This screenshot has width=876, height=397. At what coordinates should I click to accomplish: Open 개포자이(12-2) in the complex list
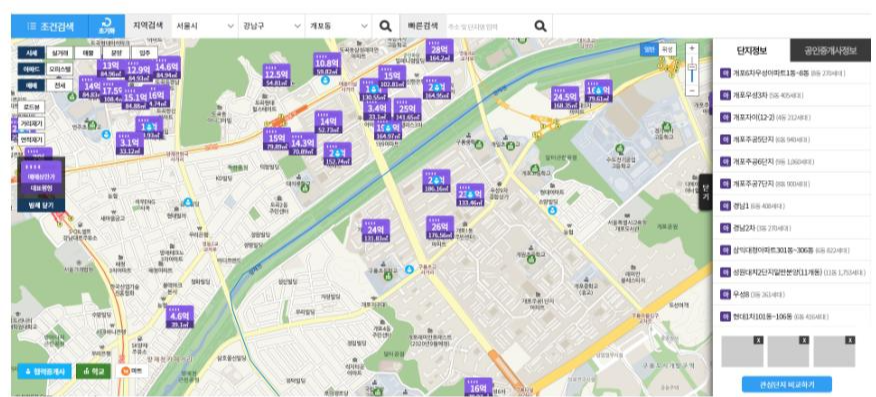pos(792,117)
